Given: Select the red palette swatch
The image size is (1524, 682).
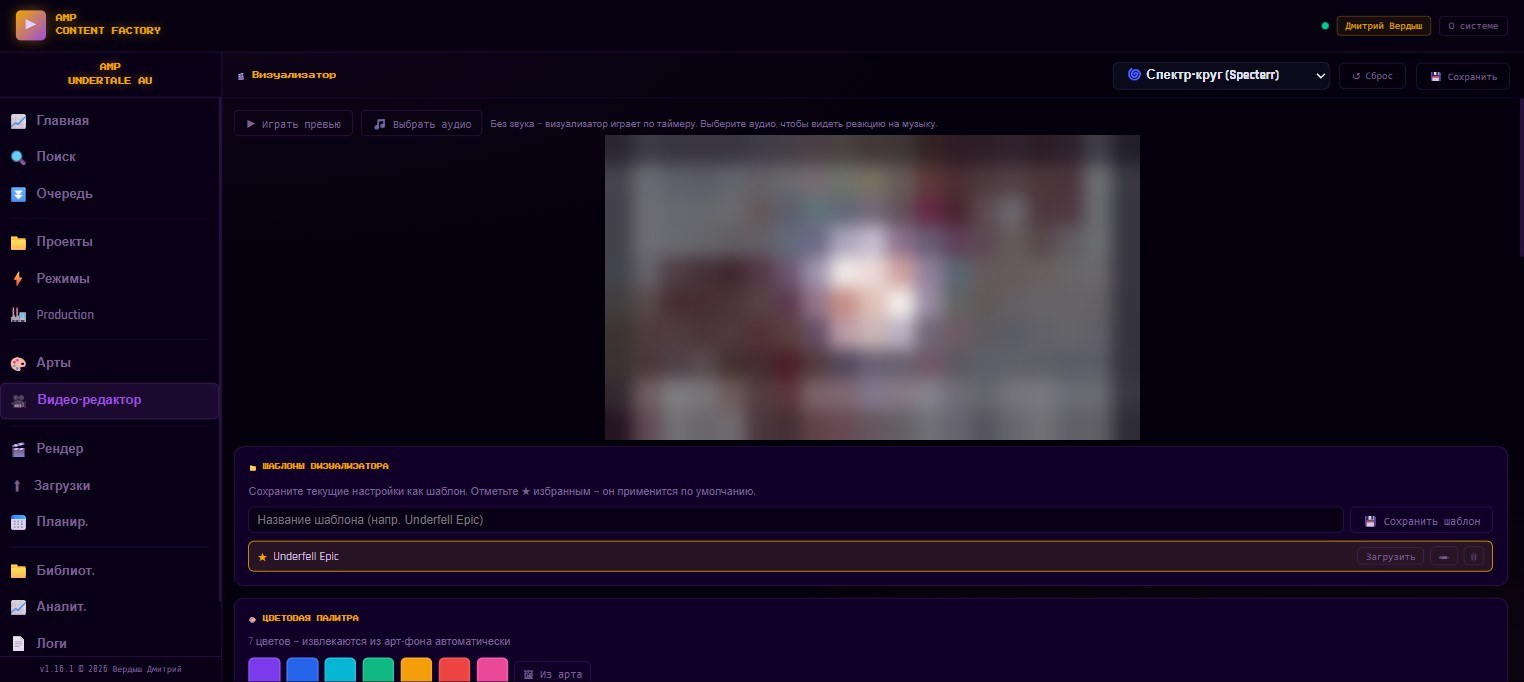Looking at the screenshot, I should [x=454, y=670].
